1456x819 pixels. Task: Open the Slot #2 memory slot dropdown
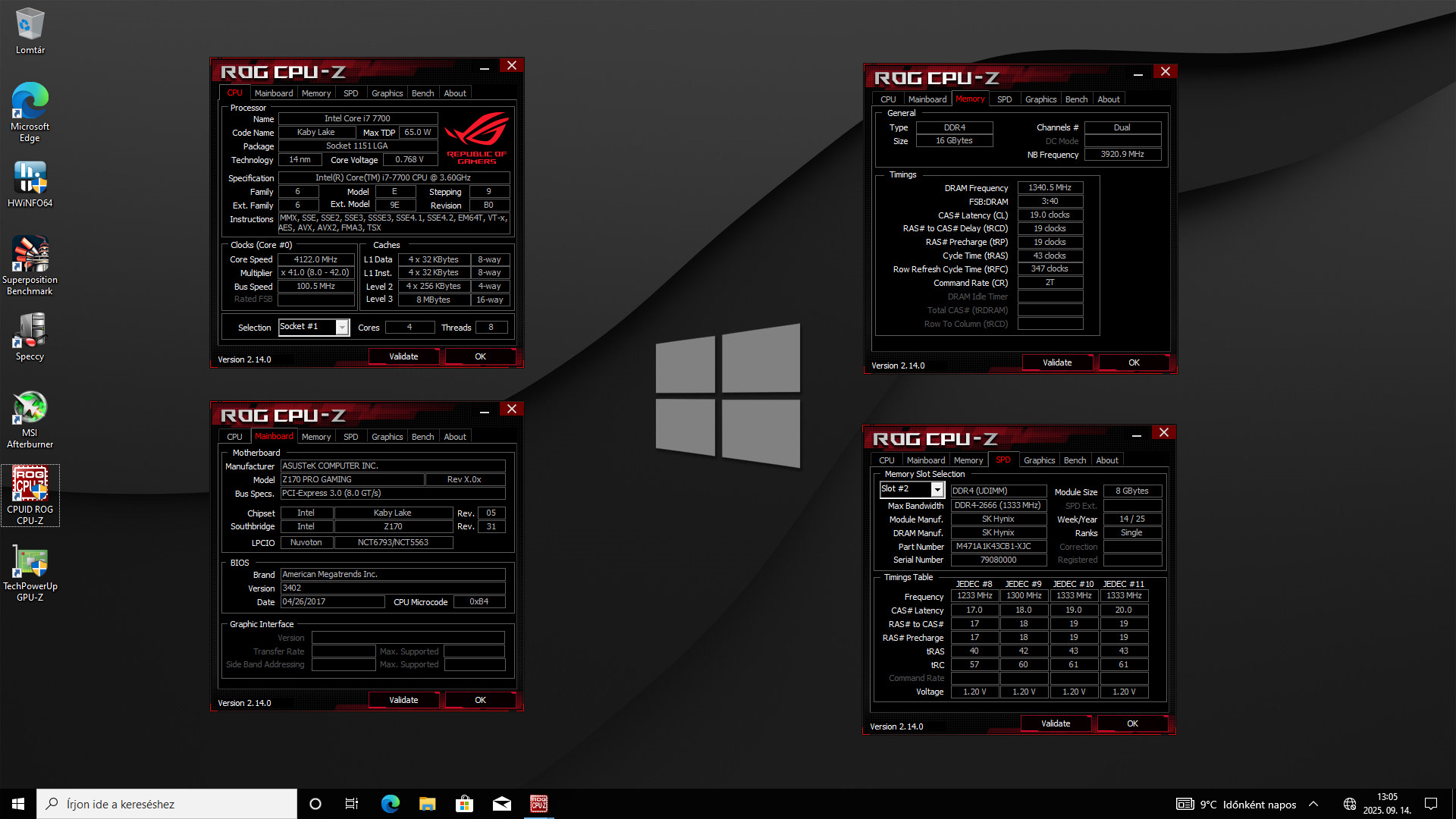pyautogui.click(x=937, y=490)
